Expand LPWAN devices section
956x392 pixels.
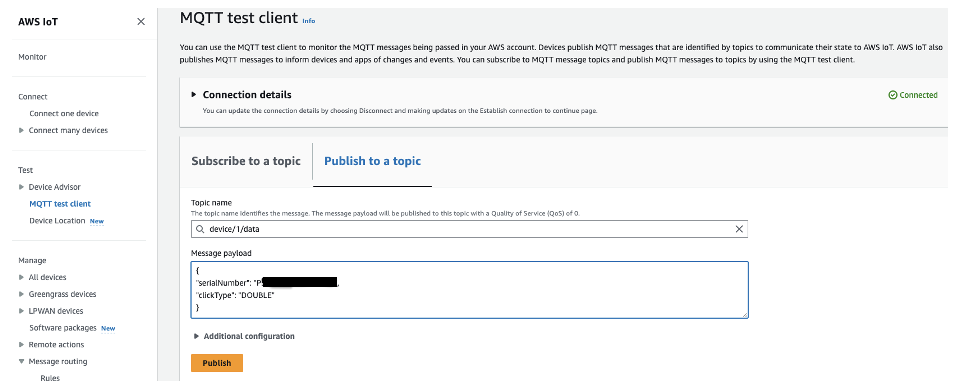(x=22, y=311)
